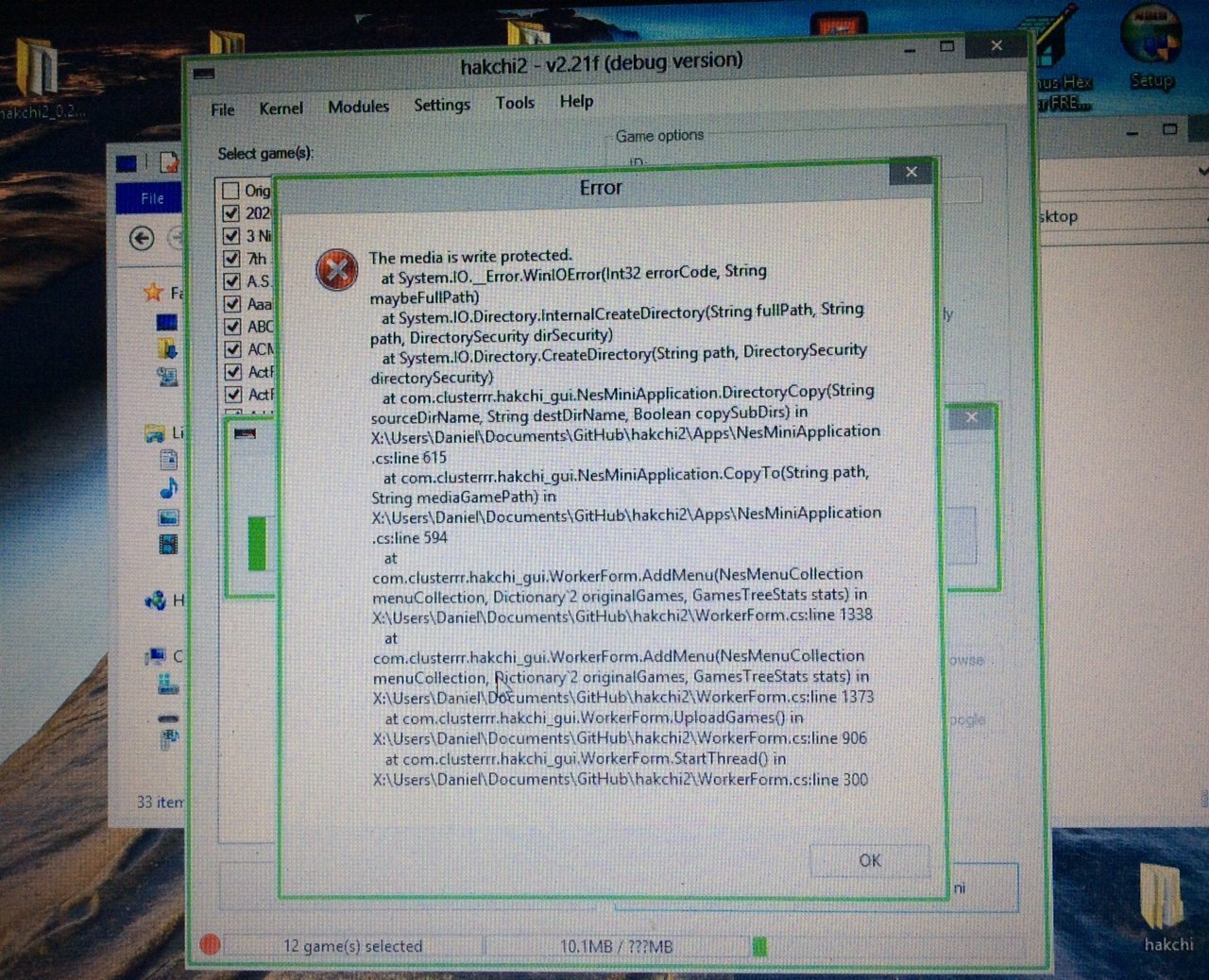Toggle the 'Aaa' game checkbox

pos(230,304)
